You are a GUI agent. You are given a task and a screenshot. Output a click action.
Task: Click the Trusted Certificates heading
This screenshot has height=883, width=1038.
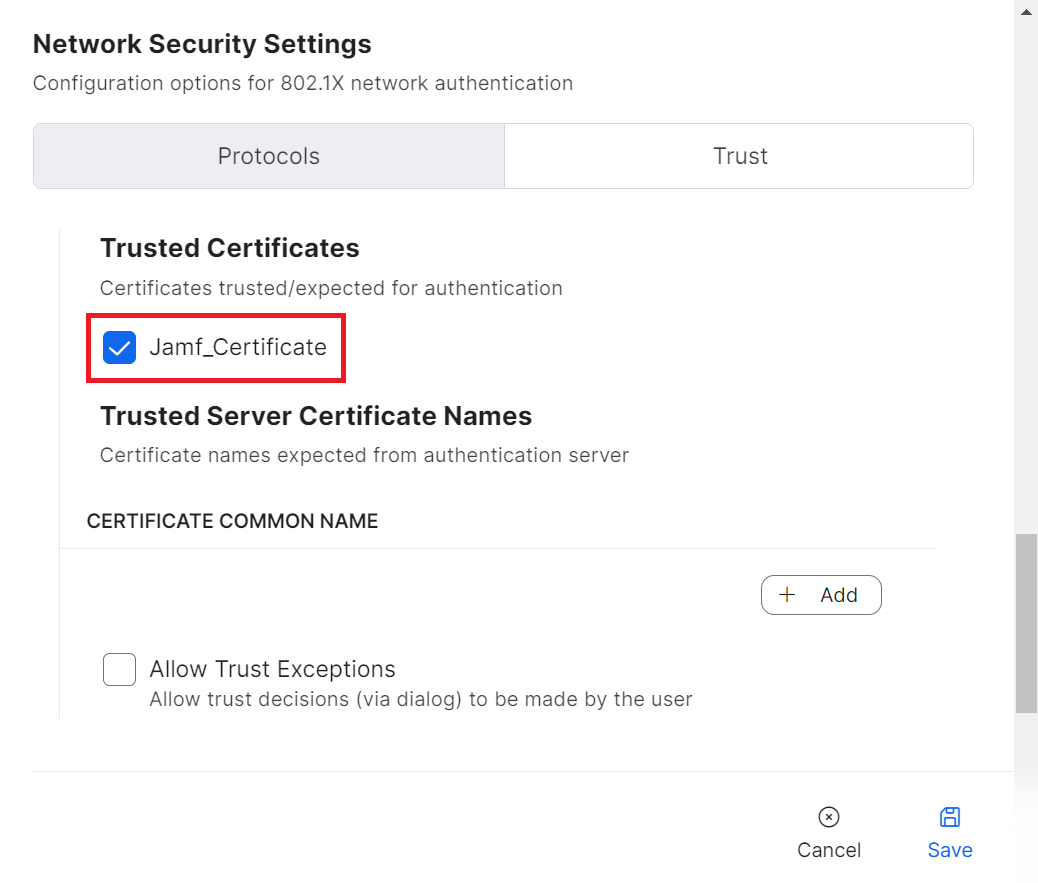pyautogui.click(x=230, y=248)
